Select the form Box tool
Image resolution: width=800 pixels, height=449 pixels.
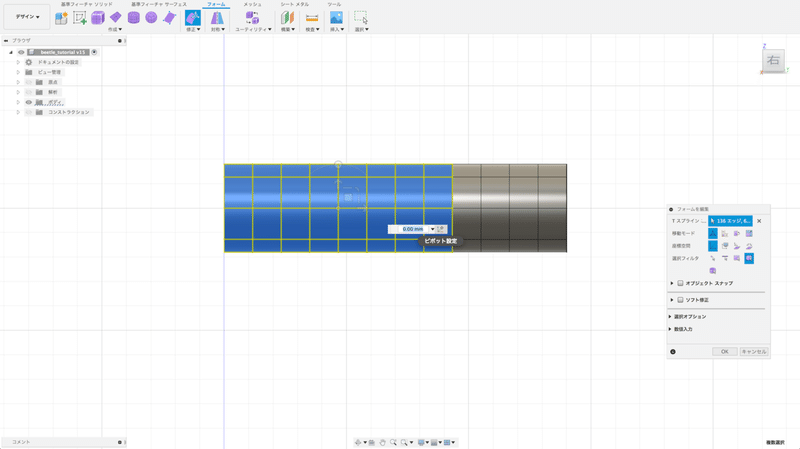pyautogui.click(x=97, y=18)
